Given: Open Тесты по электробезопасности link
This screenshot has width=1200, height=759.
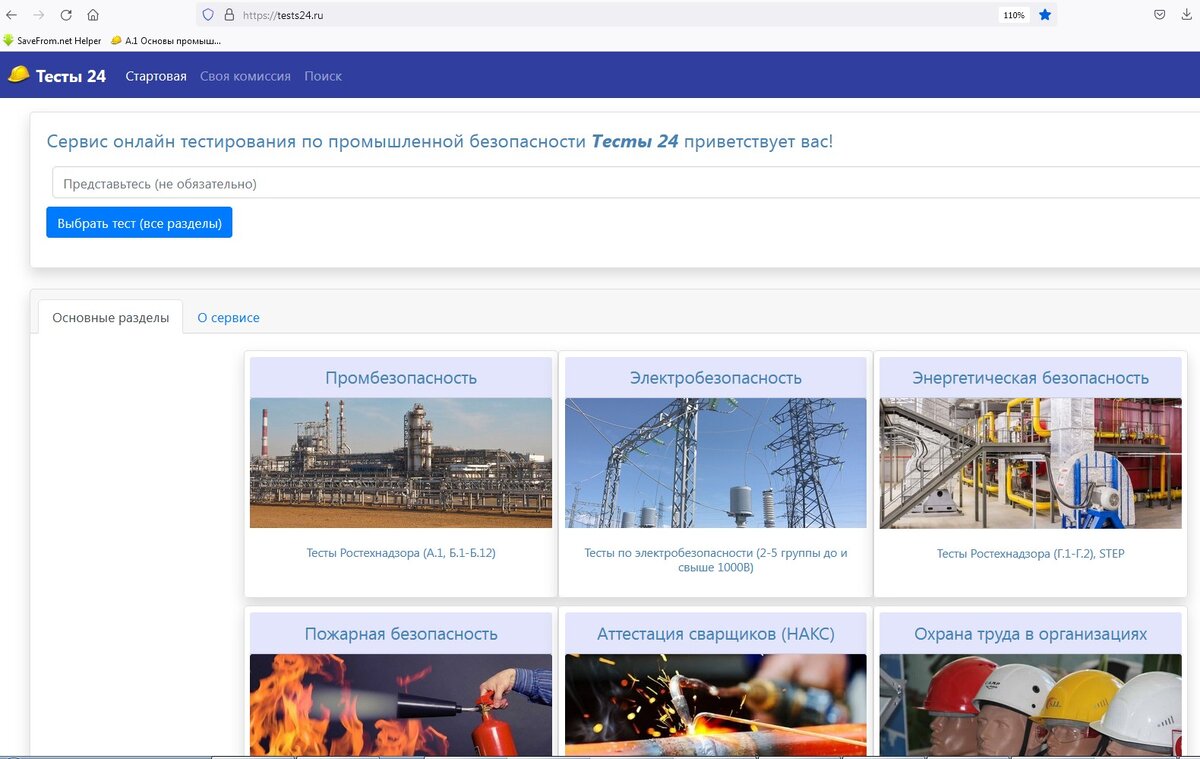Looking at the screenshot, I should [x=716, y=560].
